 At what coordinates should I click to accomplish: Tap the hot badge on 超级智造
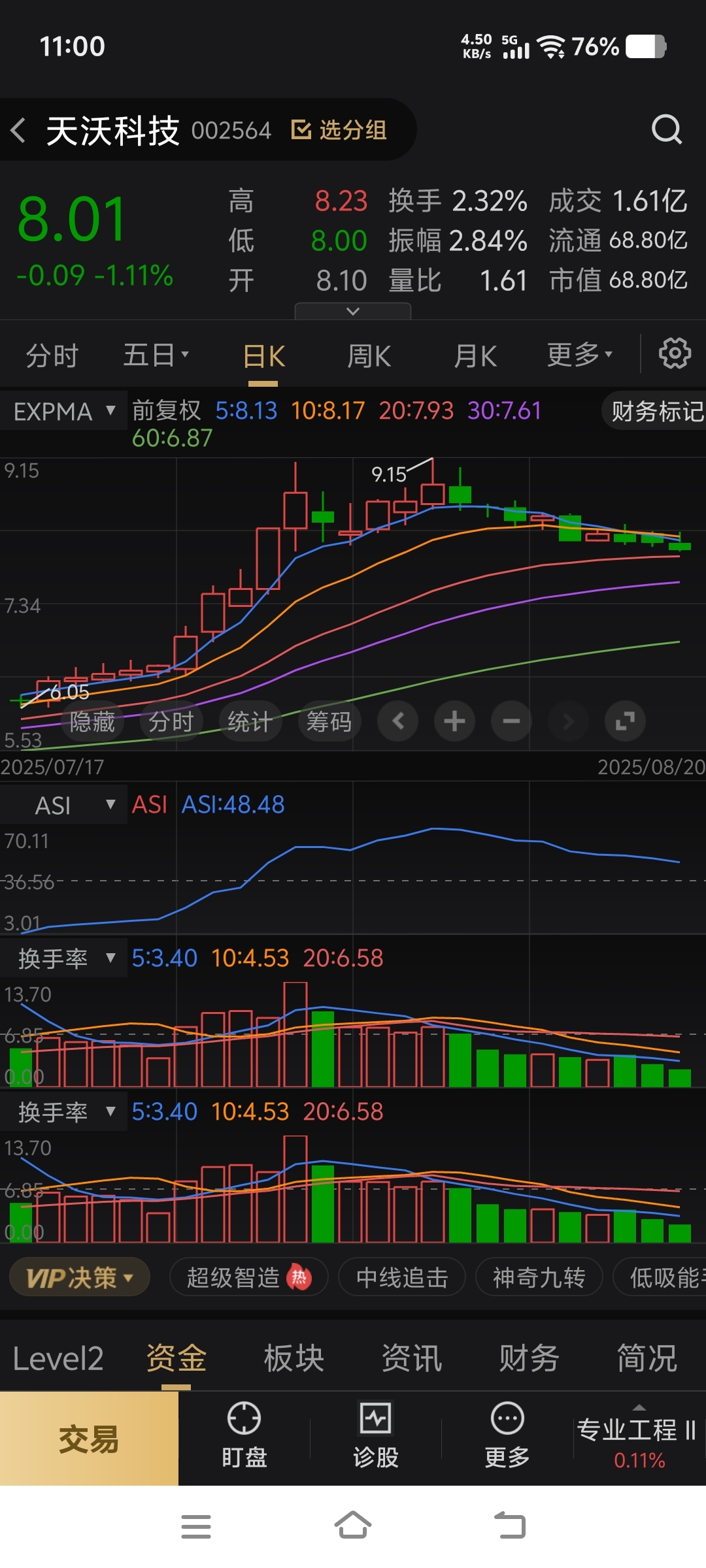299,1277
